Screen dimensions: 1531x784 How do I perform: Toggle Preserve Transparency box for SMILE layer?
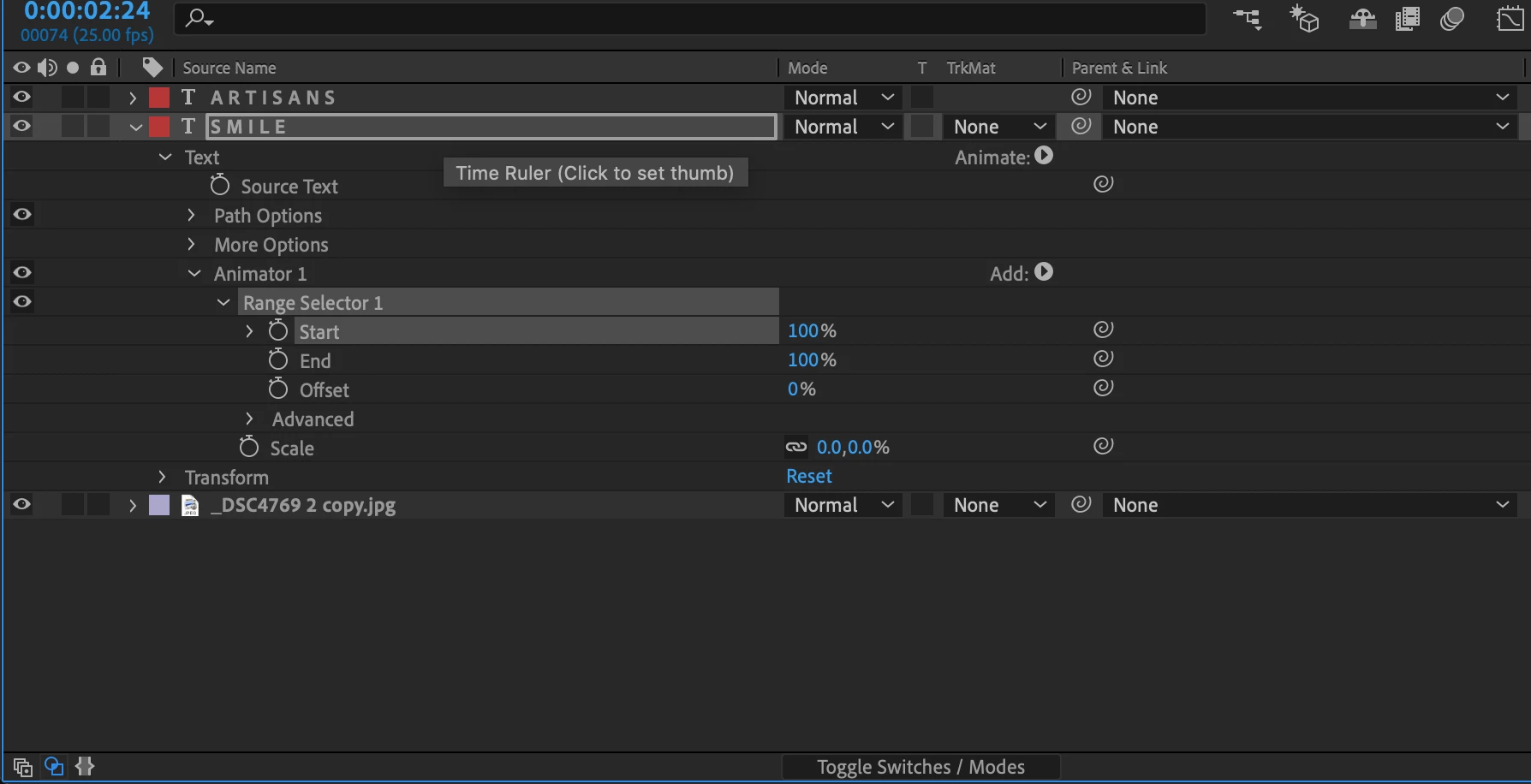(921, 126)
